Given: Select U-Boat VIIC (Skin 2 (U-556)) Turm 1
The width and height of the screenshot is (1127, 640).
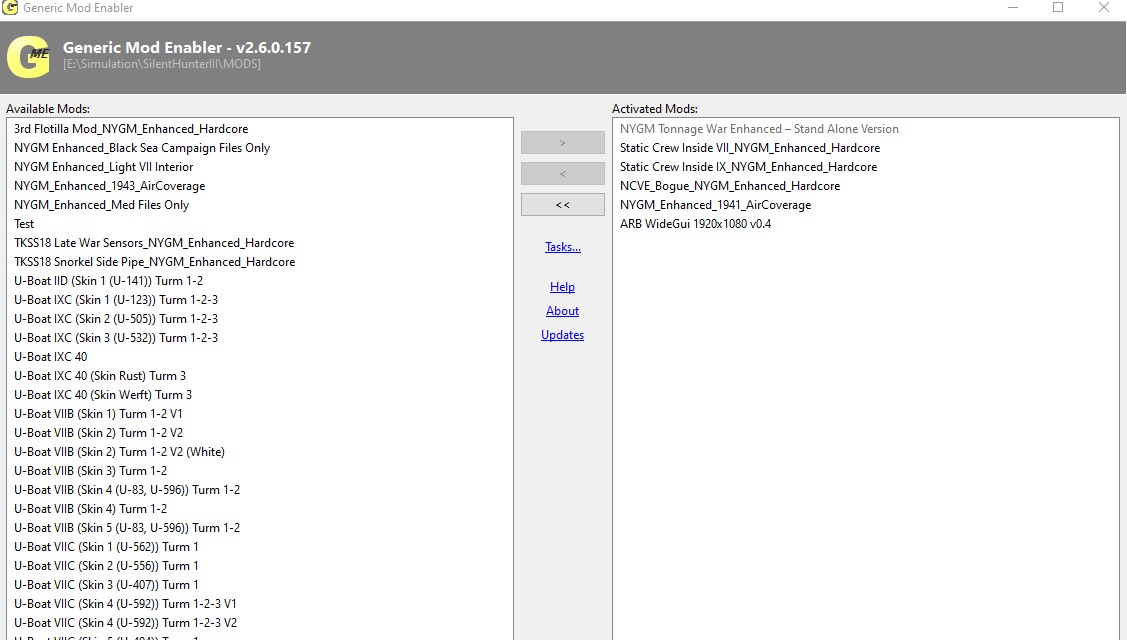Looking at the screenshot, I should (106, 566).
